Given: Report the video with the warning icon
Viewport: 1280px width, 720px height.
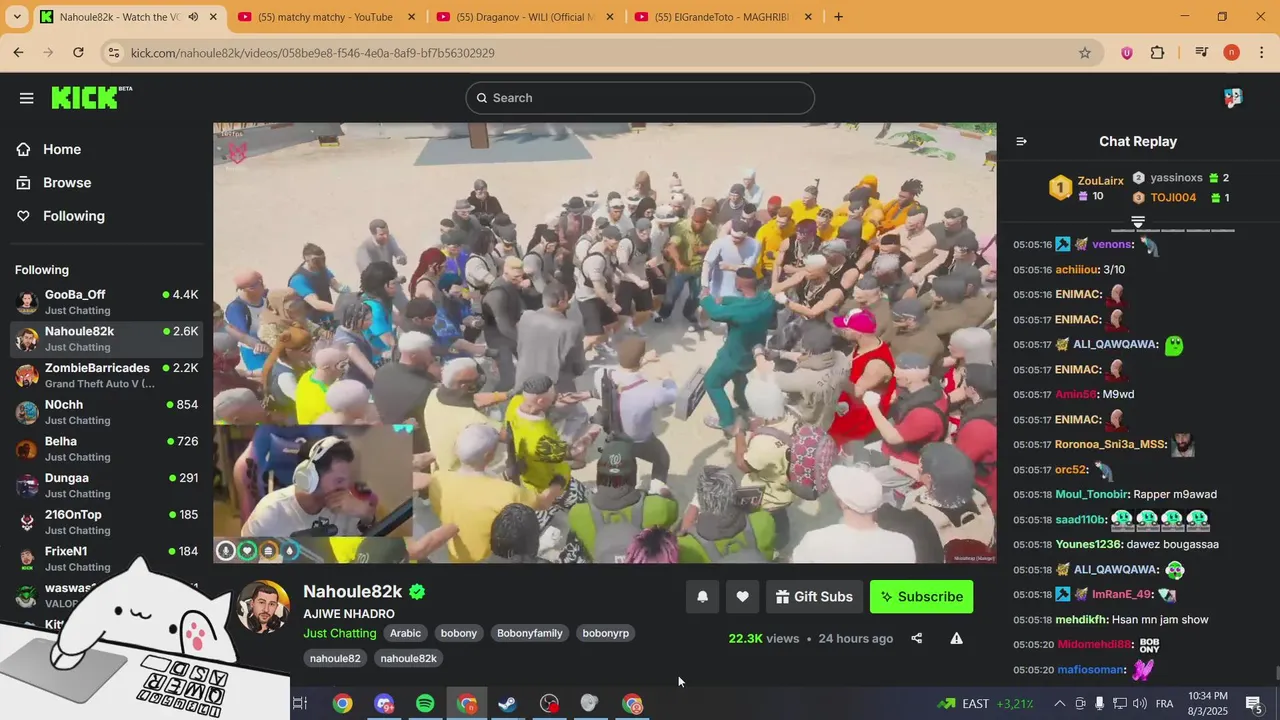Looking at the screenshot, I should click(956, 638).
